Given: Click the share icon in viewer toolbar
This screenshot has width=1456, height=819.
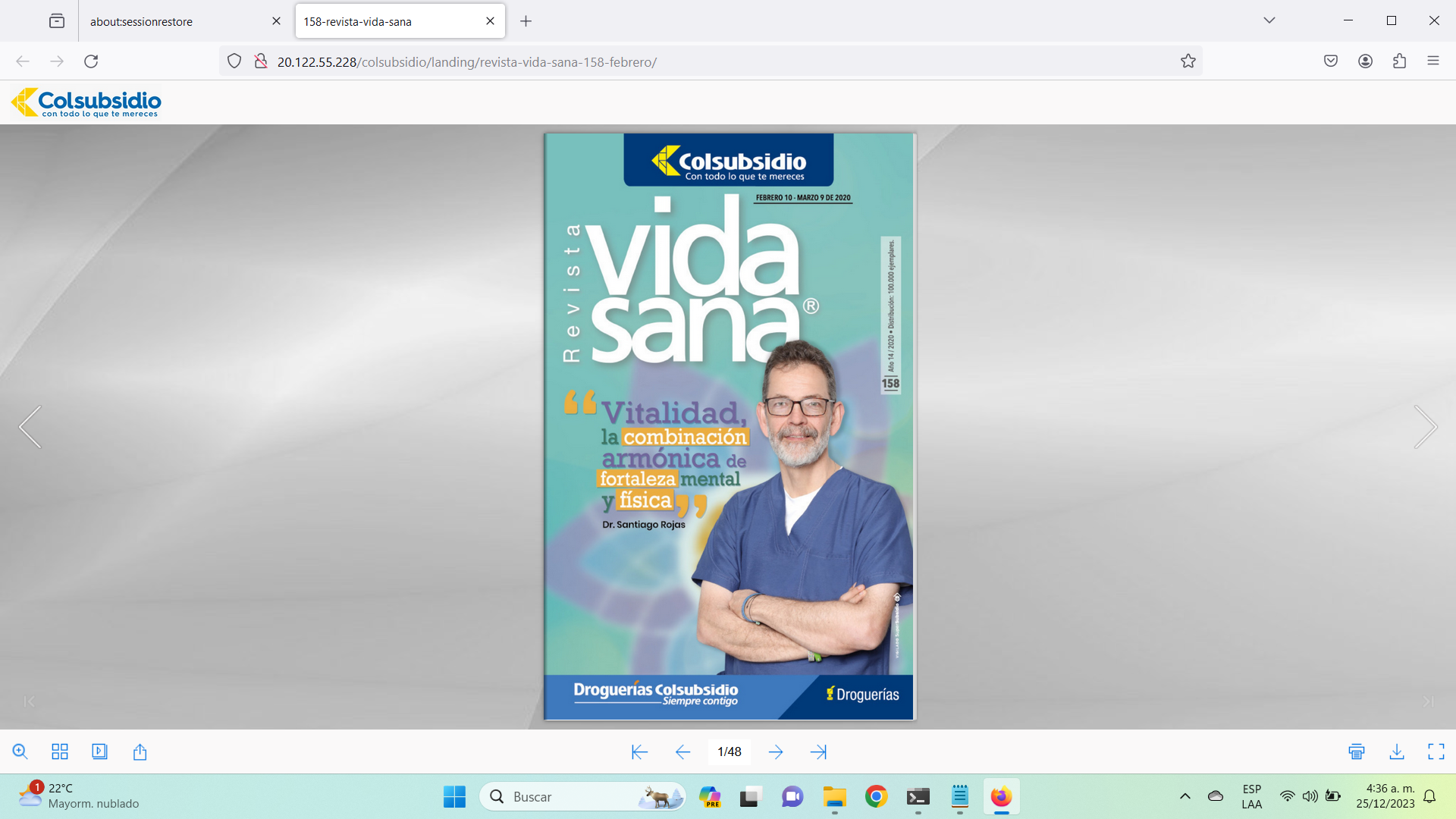Looking at the screenshot, I should (x=140, y=752).
